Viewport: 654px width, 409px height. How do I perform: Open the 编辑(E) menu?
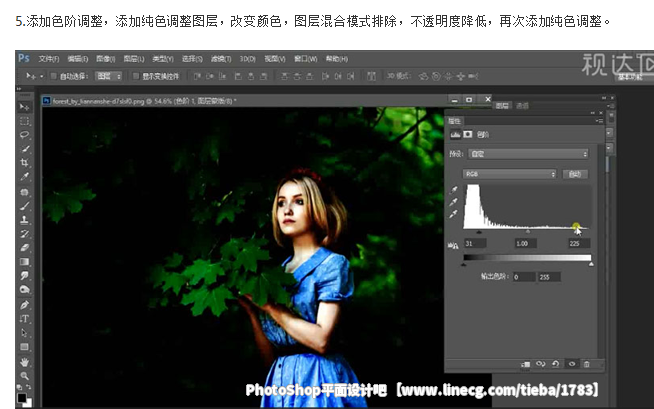(78, 59)
